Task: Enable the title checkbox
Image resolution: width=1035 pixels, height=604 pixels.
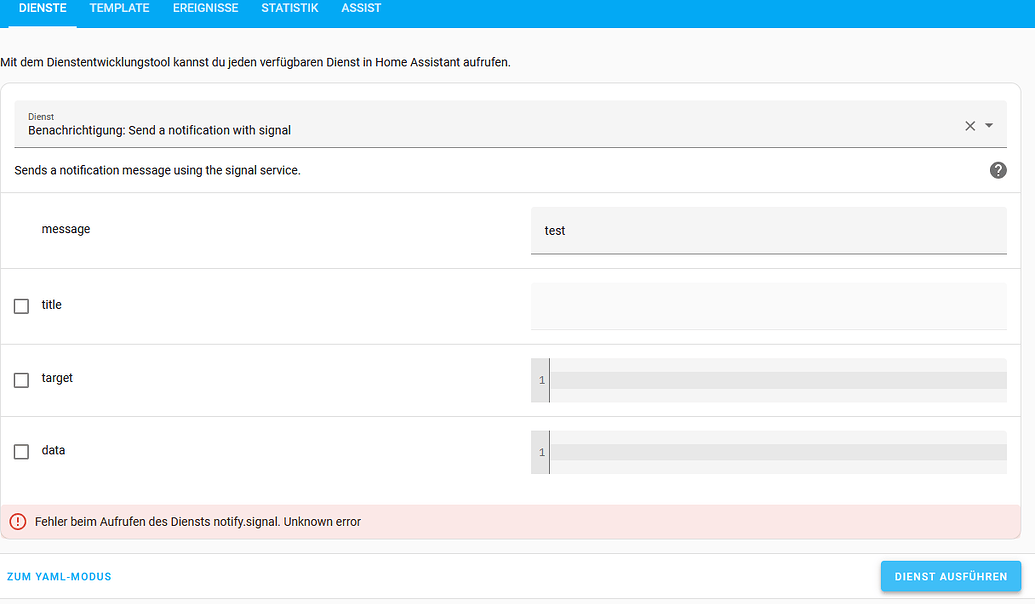Action: point(21,306)
